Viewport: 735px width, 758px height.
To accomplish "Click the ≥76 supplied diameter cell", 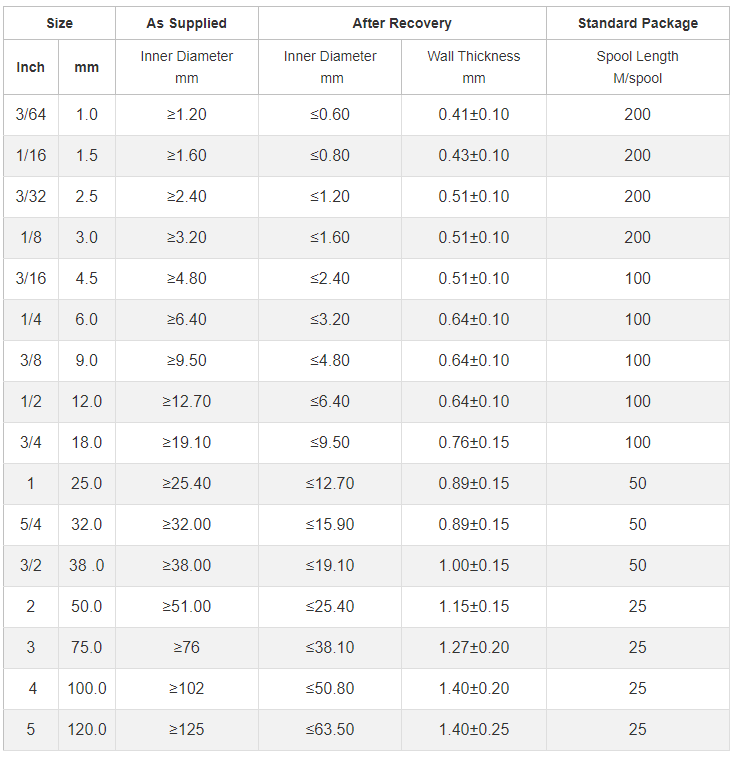I will click(186, 648).
